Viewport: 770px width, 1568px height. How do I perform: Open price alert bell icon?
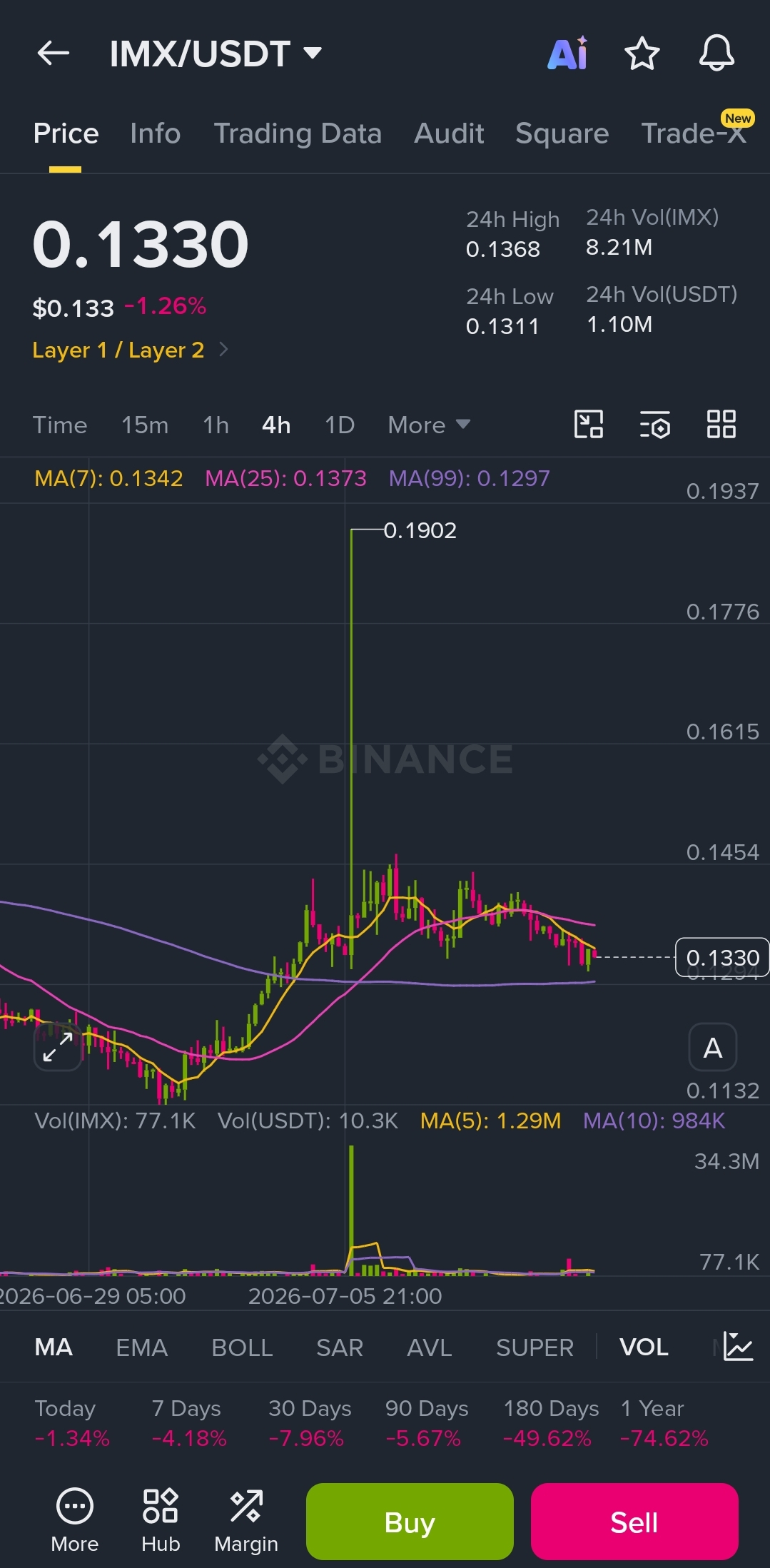coord(716,53)
